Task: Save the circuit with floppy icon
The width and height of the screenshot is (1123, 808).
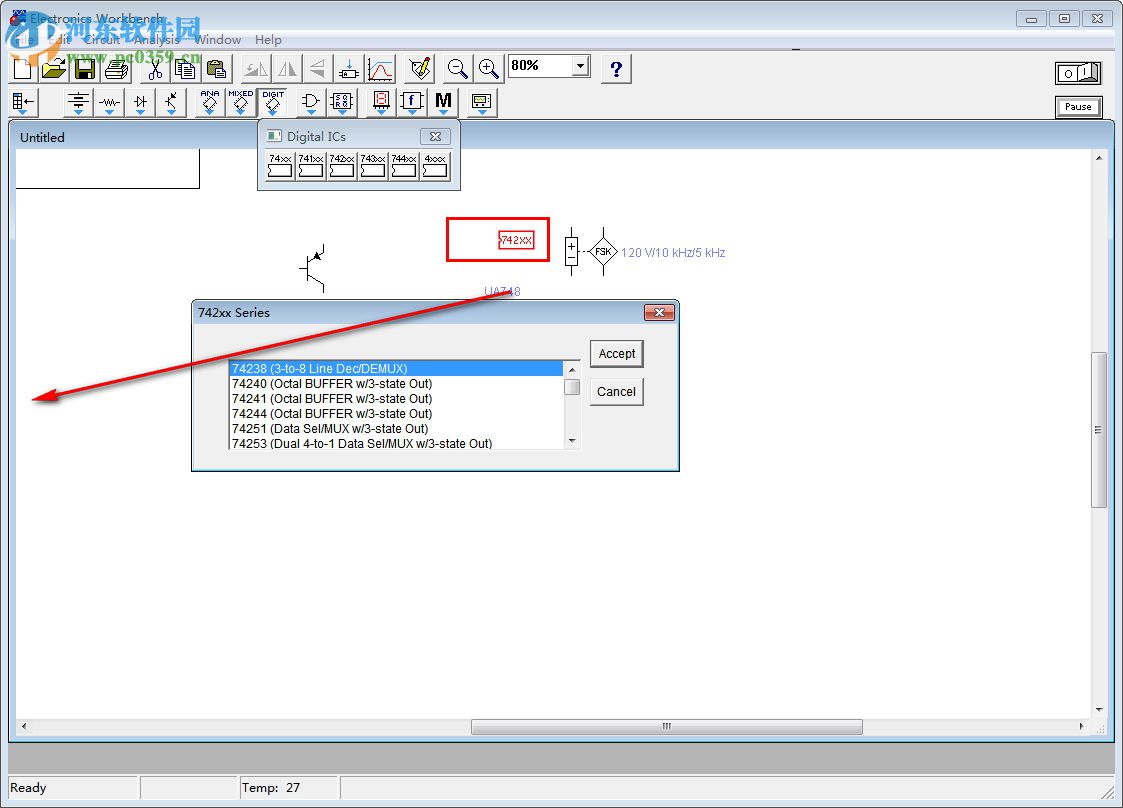Action: click(85, 69)
